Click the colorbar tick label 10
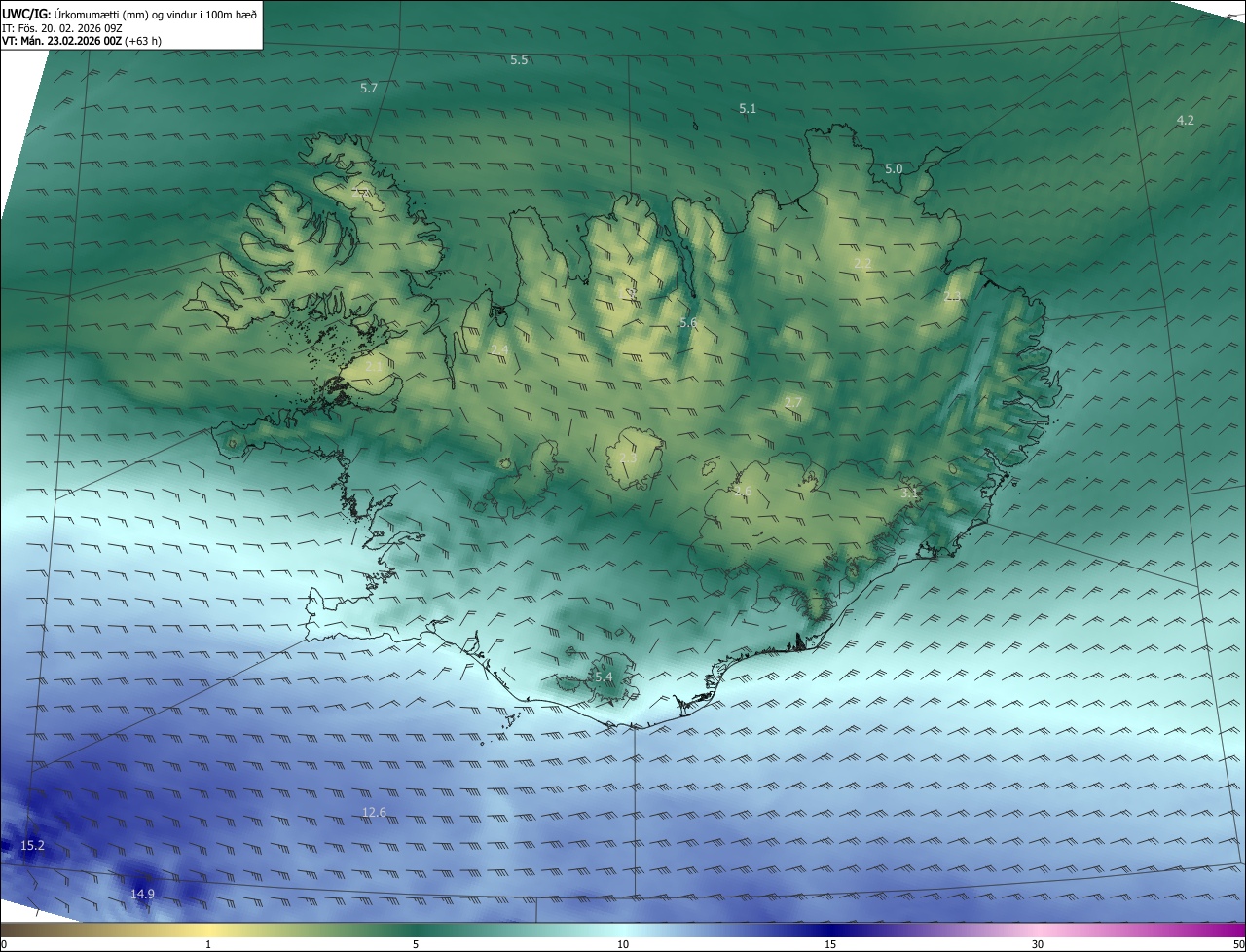 (623, 944)
